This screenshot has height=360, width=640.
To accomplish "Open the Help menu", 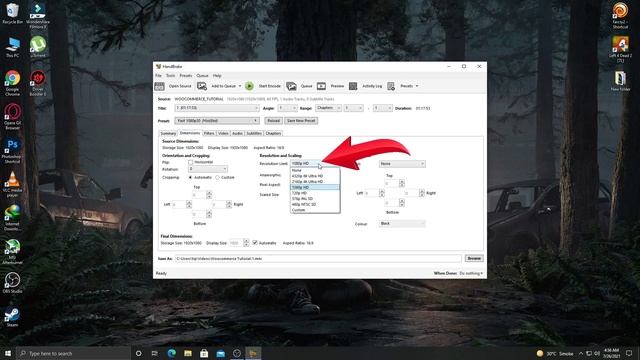I will [x=217, y=76].
